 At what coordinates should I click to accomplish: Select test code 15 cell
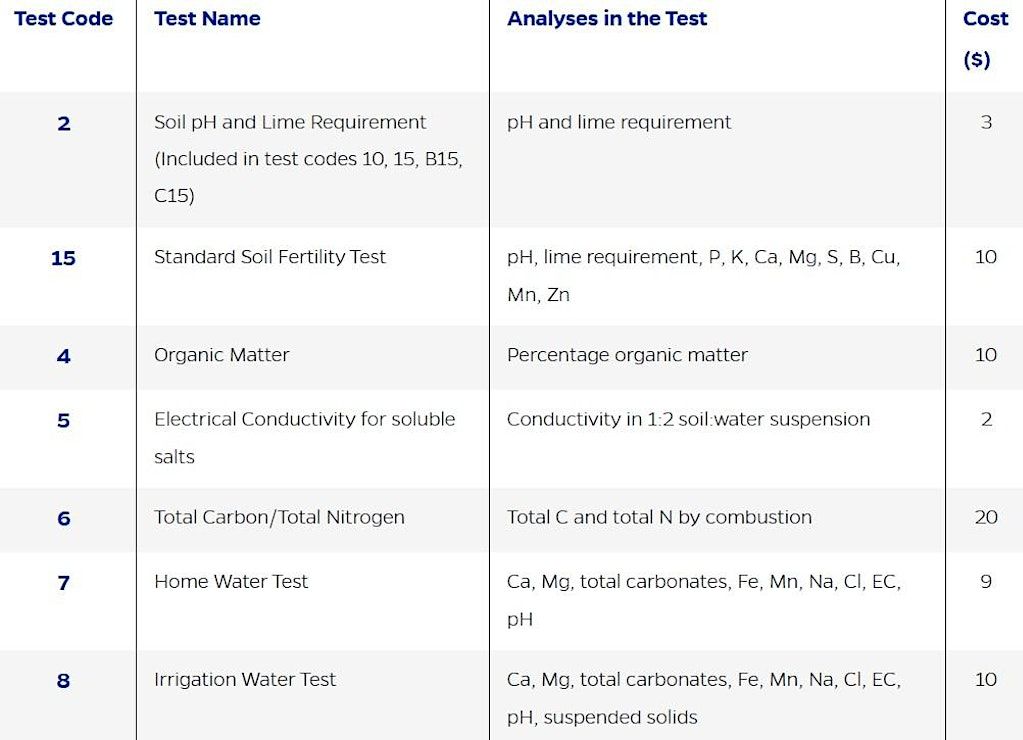point(63,258)
